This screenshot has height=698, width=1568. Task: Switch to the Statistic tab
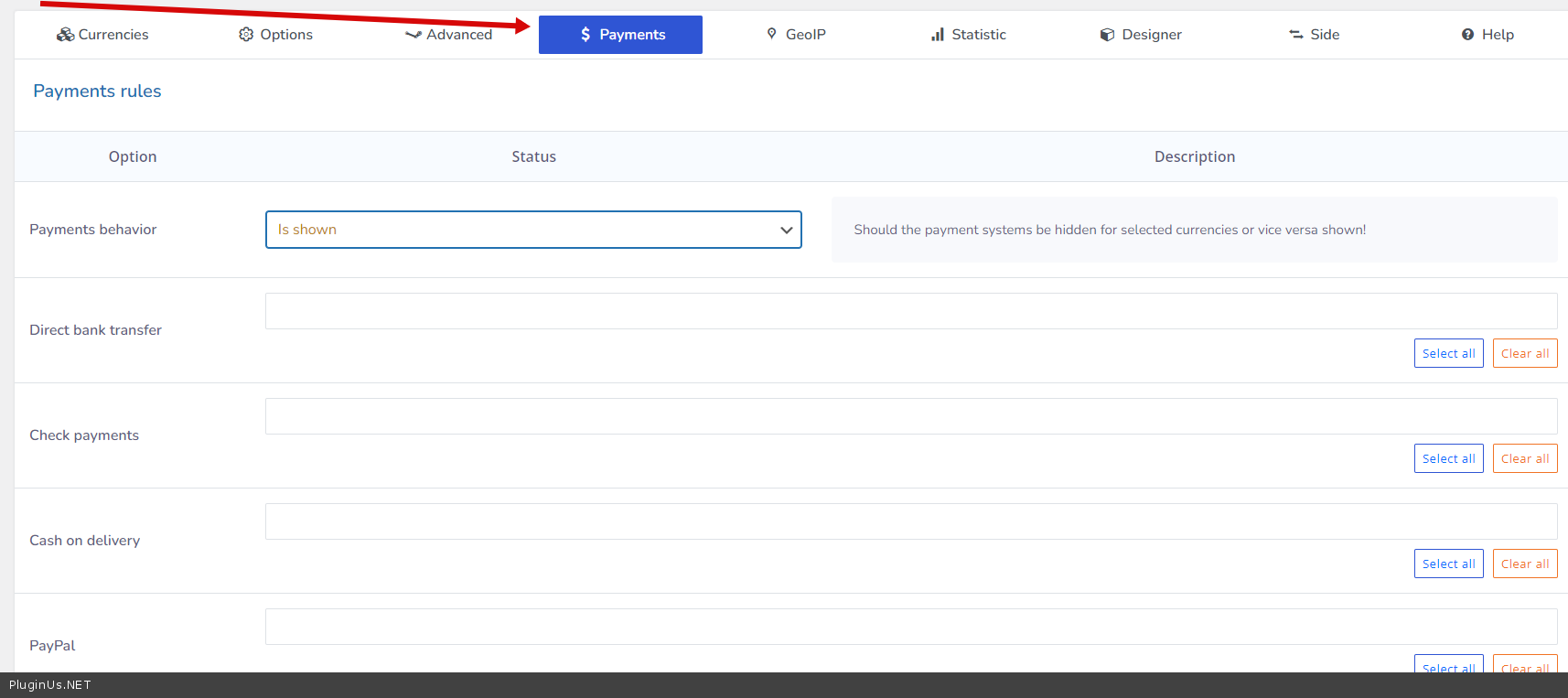pyautogui.click(x=969, y=35)
